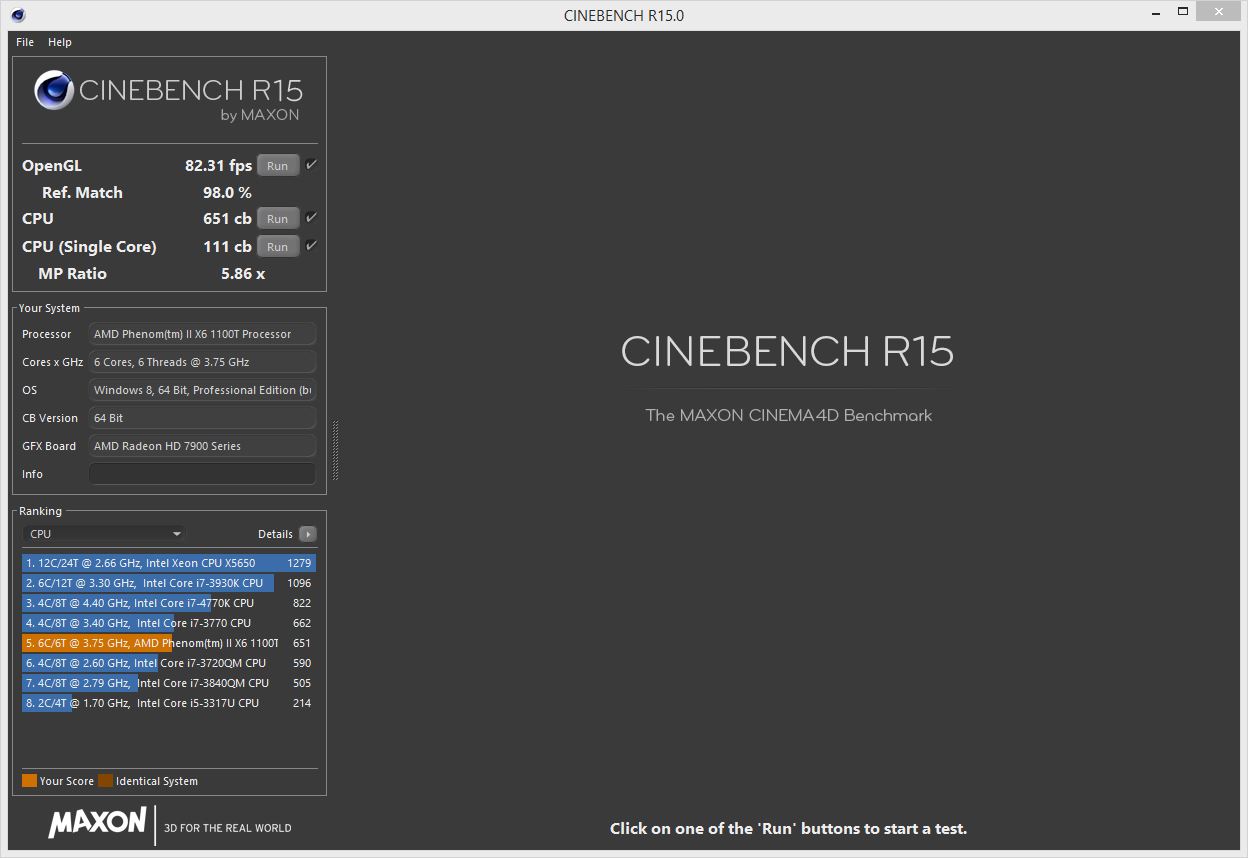Screen dimensions: 1248x858
Task: Click the OS field value
Action: pyautogui.click(x=202, y=390)
